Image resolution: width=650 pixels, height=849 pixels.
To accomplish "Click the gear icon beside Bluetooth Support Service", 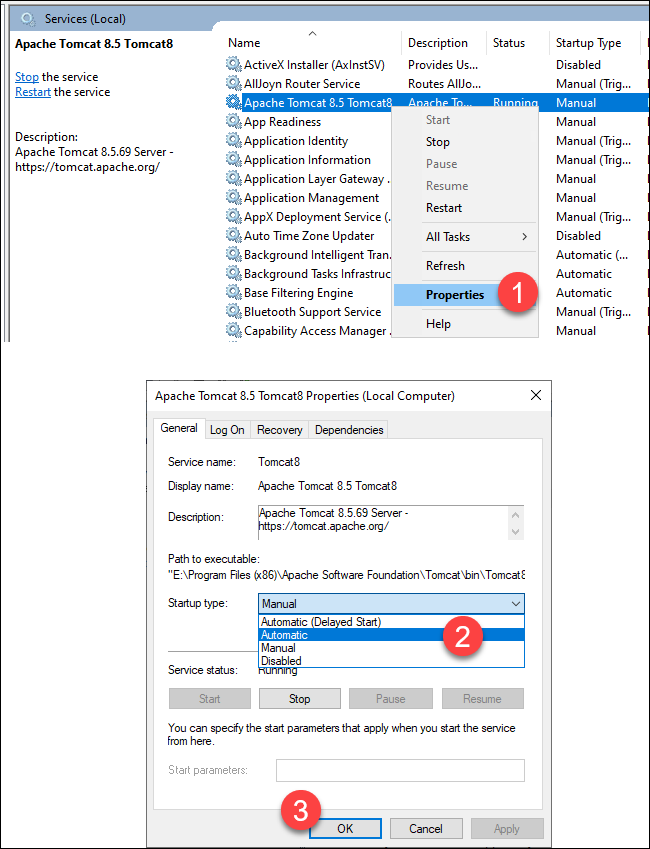I will (233, 311).
